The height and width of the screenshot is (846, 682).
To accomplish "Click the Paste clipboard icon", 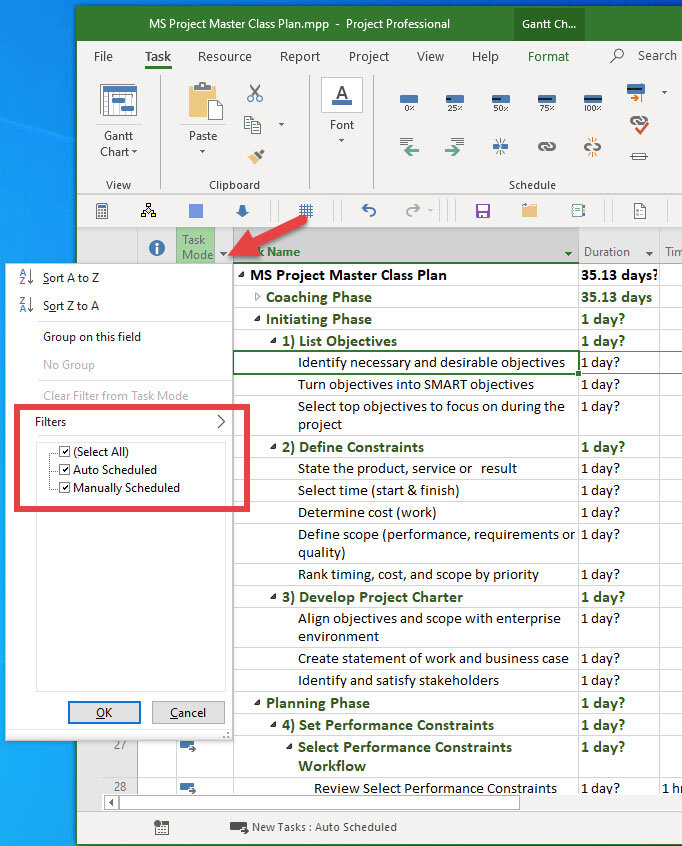I will coord(205,101).
